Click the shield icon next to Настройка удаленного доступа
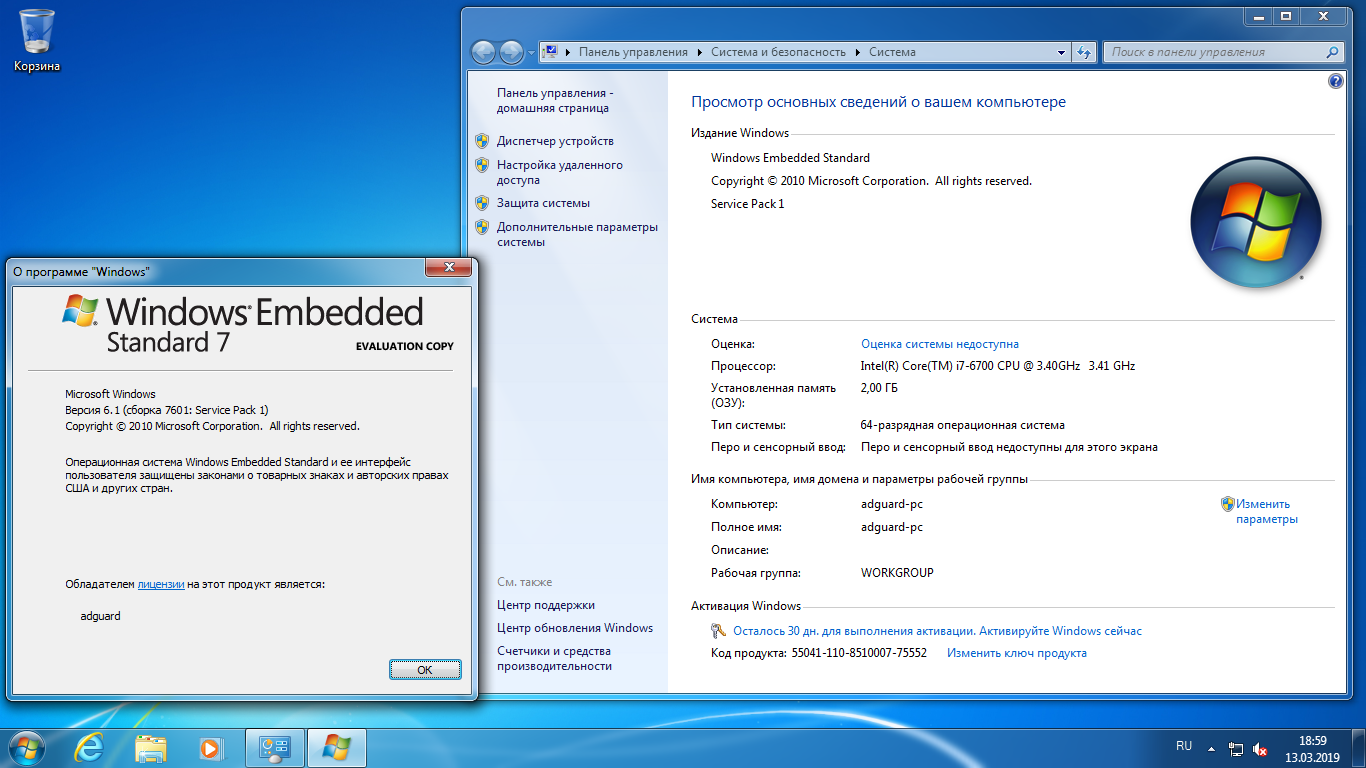1366x768 pixels. [x=481, y=165]
